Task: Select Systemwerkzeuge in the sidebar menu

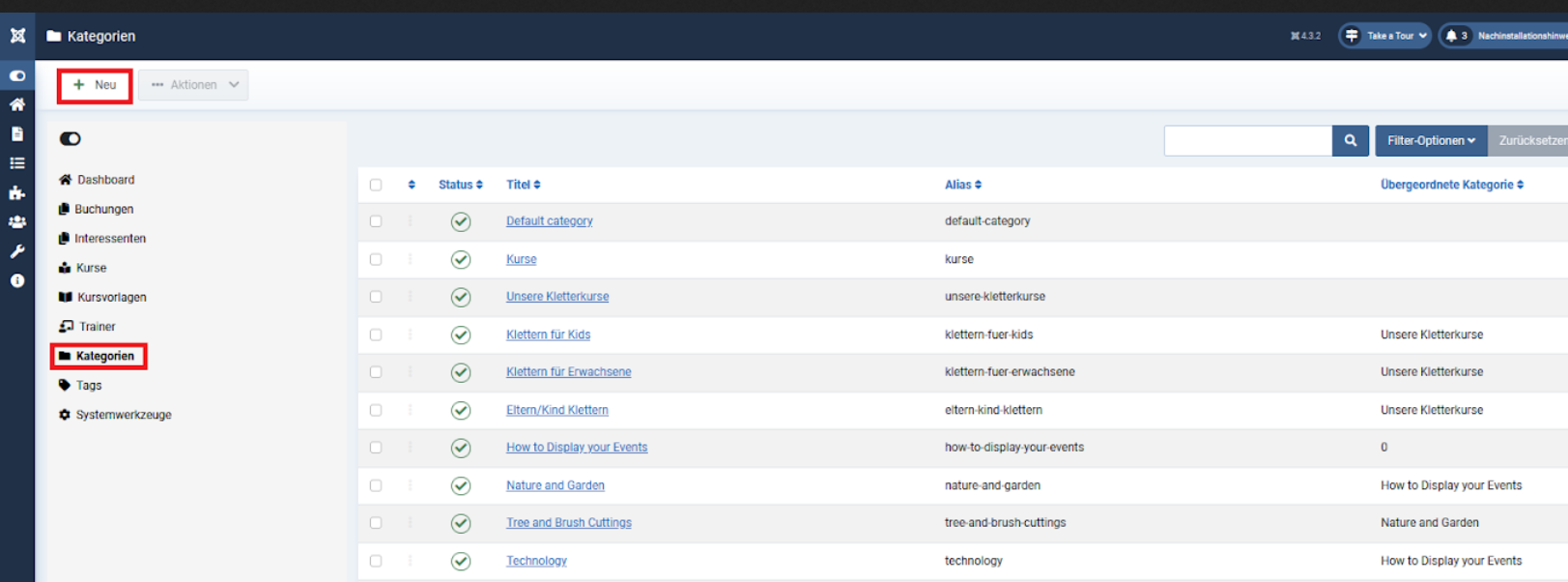Action: [x=123, y=415]
